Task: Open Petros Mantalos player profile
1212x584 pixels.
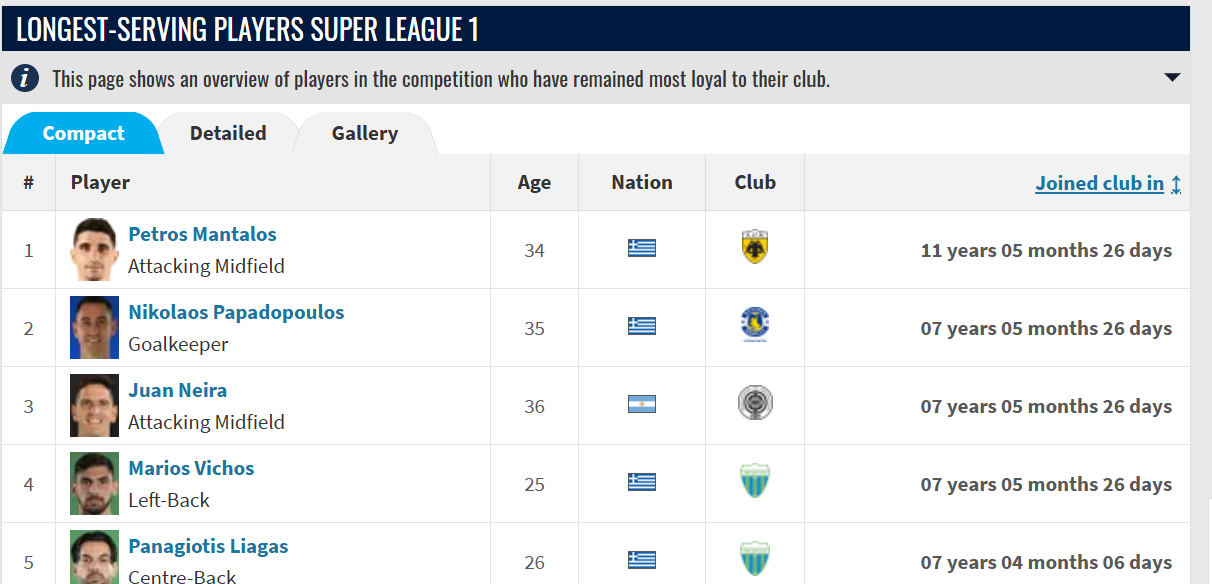Action: pos(202,234)
